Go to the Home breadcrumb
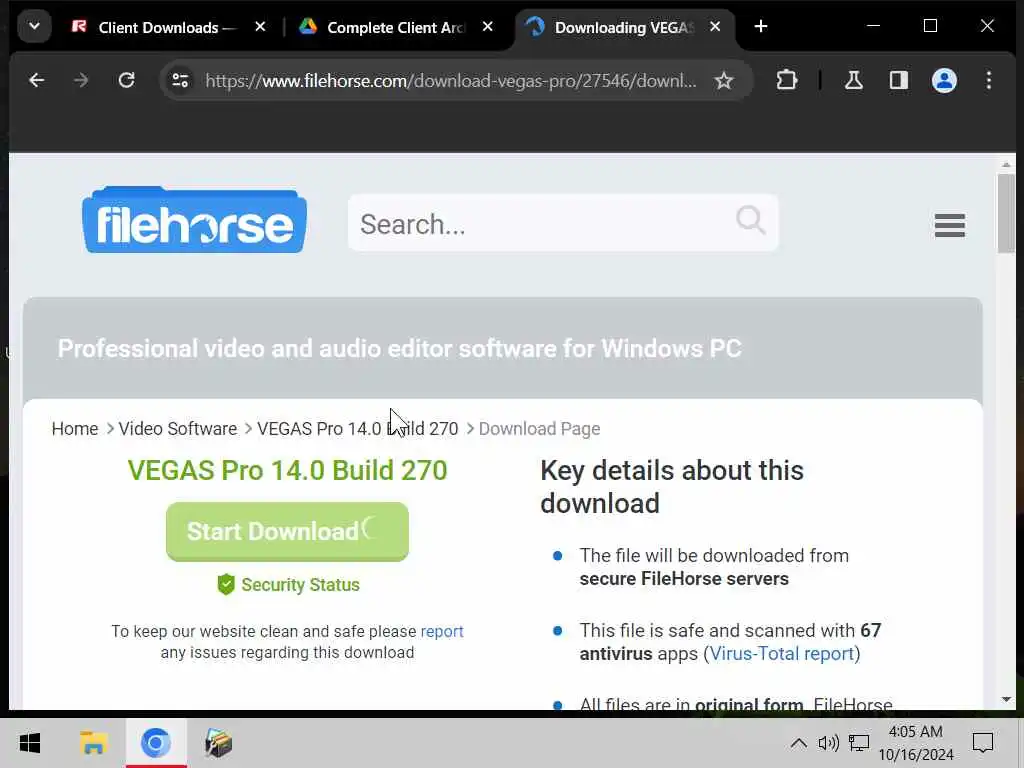The height and width of the screenshot is (768, 1024). point(74,429)
